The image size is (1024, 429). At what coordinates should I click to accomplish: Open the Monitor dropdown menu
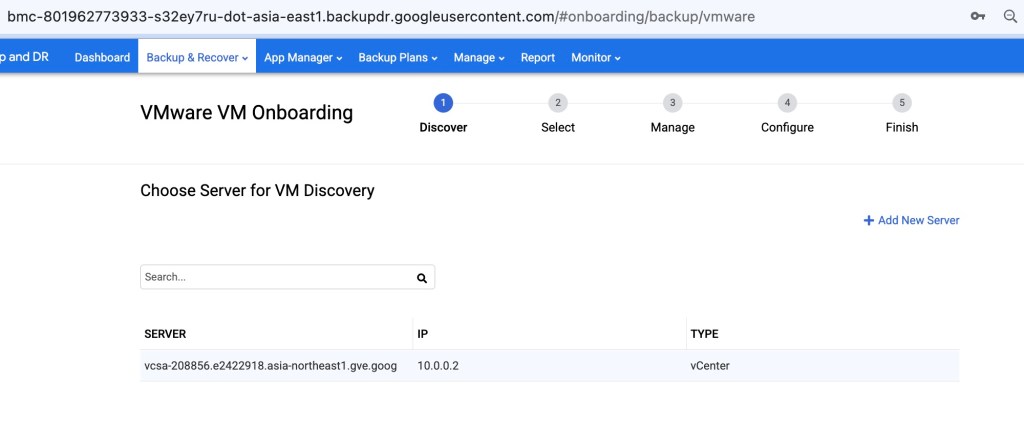click(x=596, y=58)
